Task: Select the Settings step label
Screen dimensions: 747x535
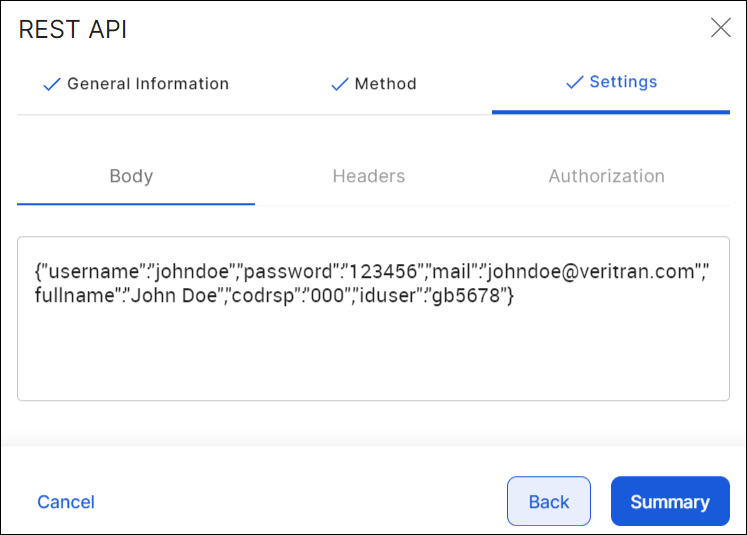Action: 623,82
